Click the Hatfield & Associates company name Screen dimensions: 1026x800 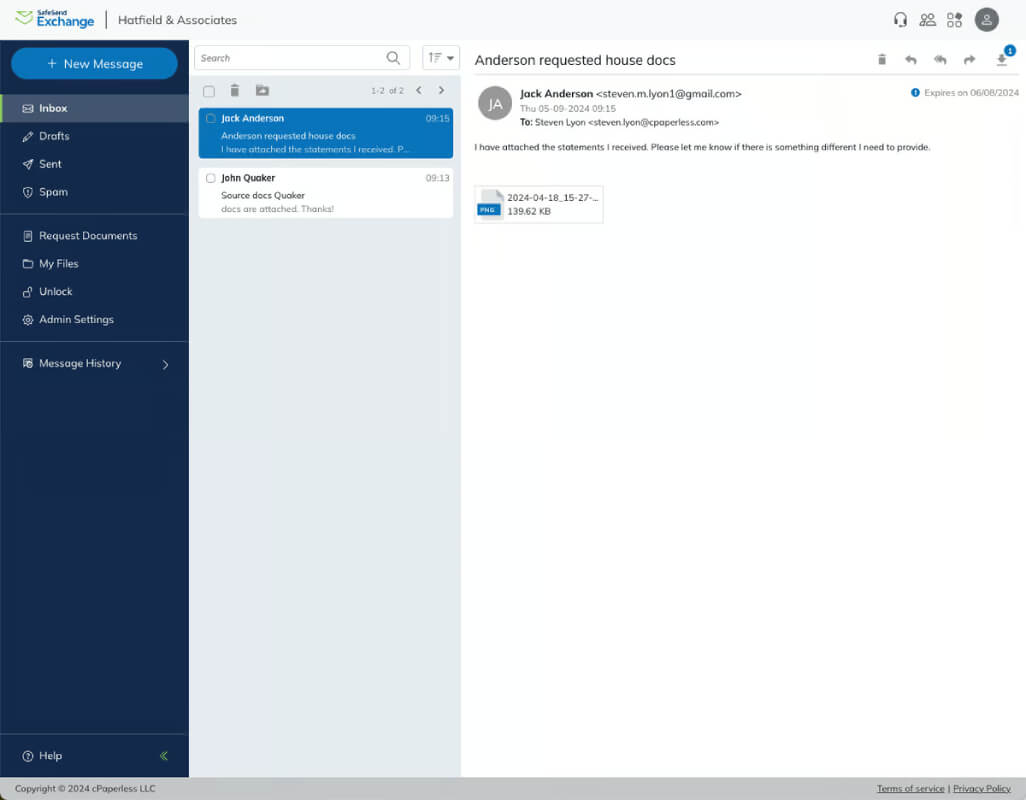point(177,20)
